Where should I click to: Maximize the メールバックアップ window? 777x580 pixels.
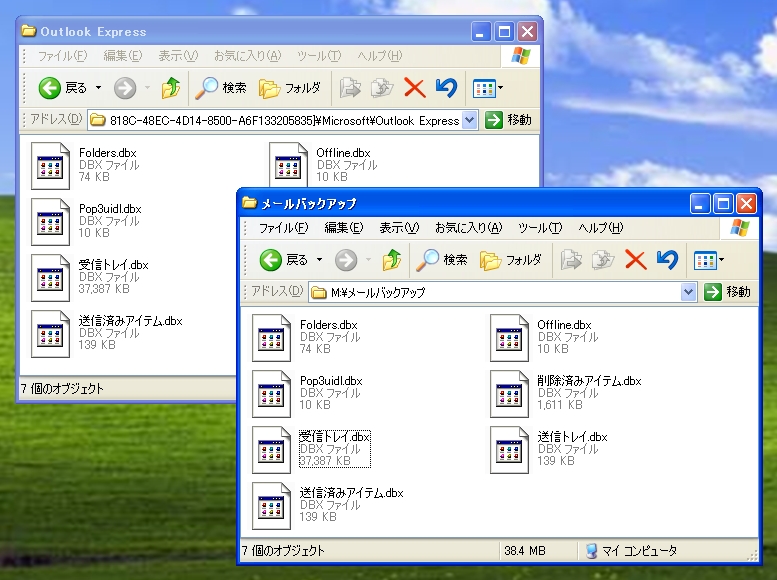point(723,204)
